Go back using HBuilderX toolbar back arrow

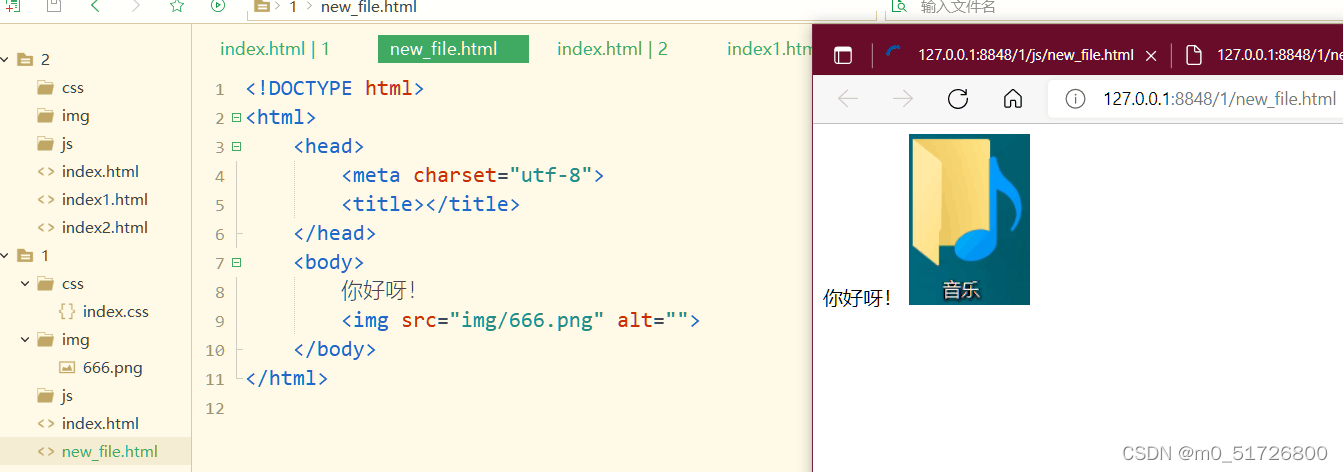(x=95, y=7)
